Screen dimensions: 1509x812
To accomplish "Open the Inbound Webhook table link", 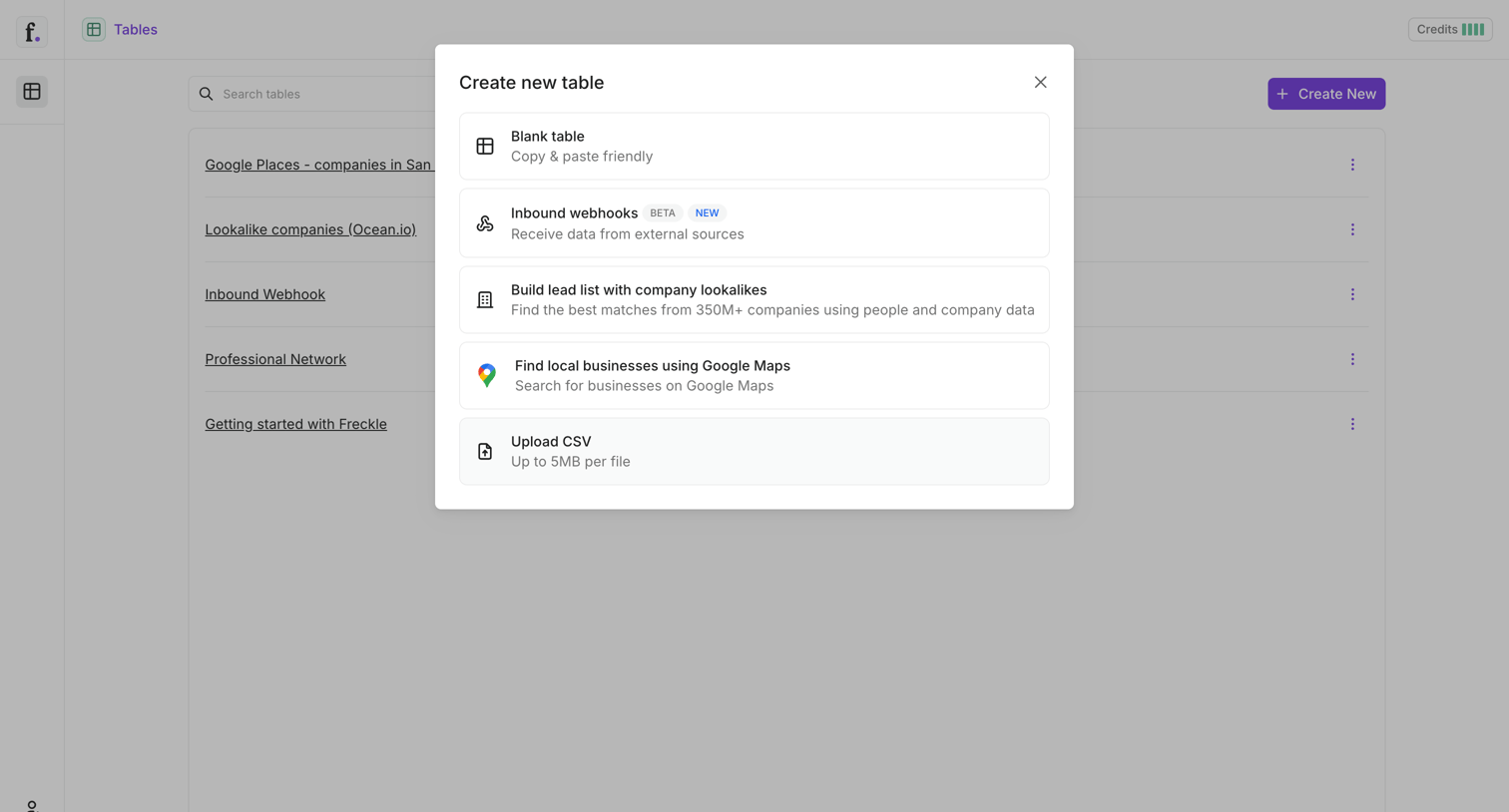I will (265, 294).
